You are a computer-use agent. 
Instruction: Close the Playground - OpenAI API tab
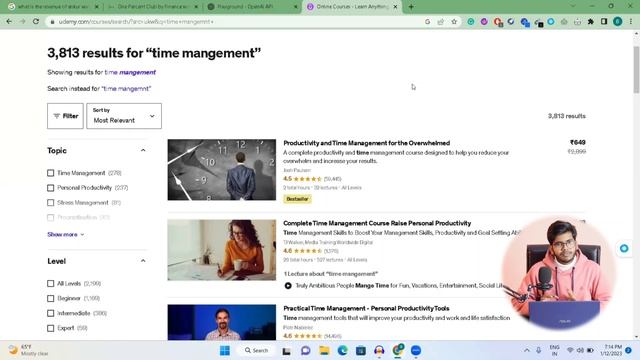click(x=296, y=7)
